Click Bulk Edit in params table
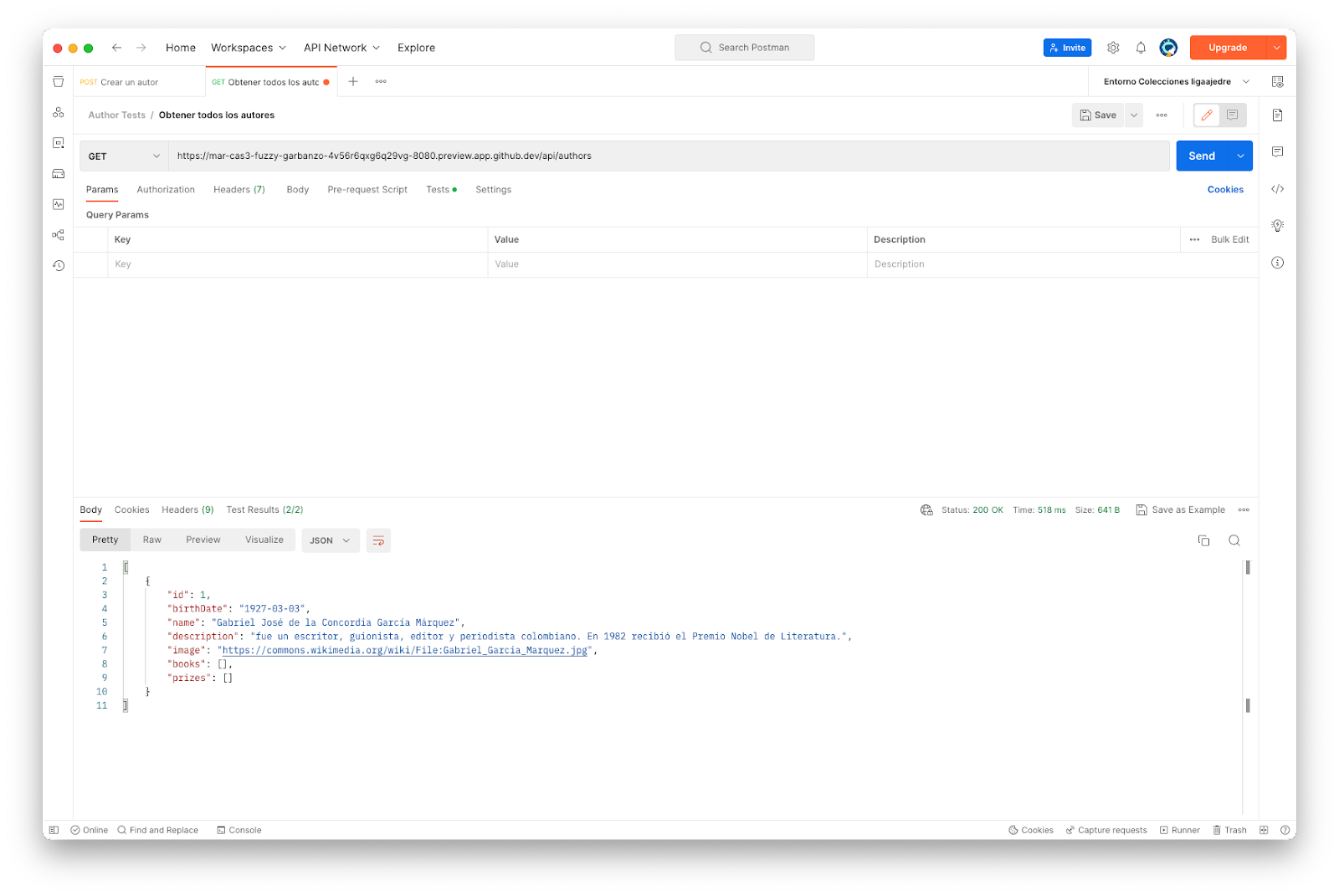This screenshot has height=896, width=1339. tap(1229, 239)
